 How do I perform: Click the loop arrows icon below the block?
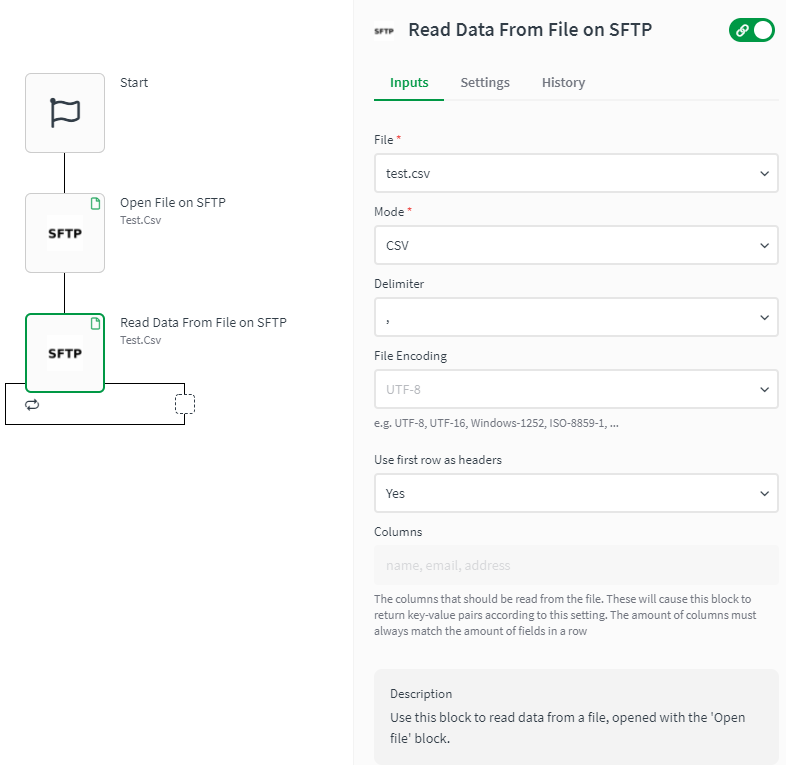coord(32,405)
